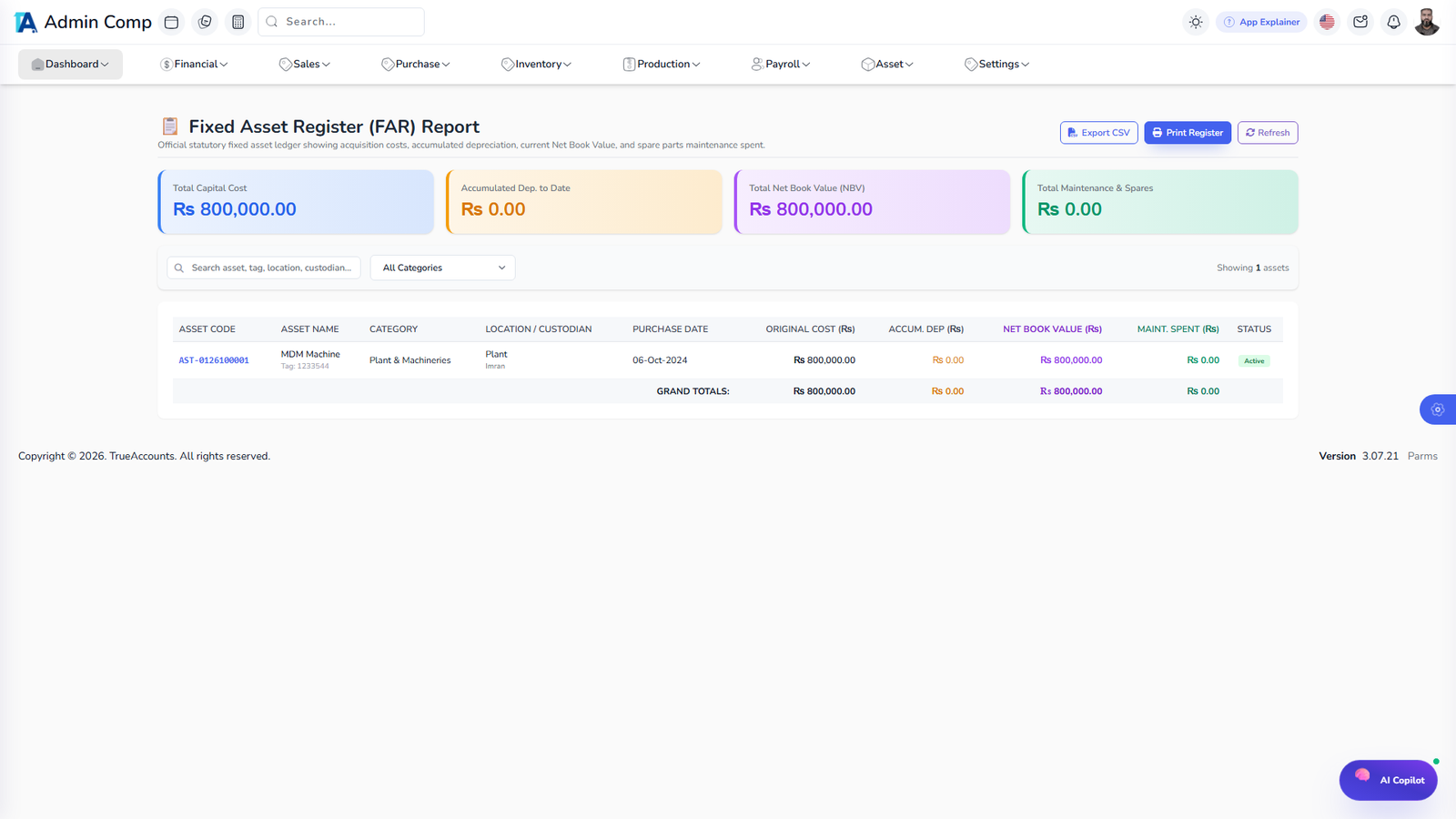Open the calendar icon beside Admin Comp
This screenshot has width=1456, height=819.
pyautogui.click(x=171, y=22)
